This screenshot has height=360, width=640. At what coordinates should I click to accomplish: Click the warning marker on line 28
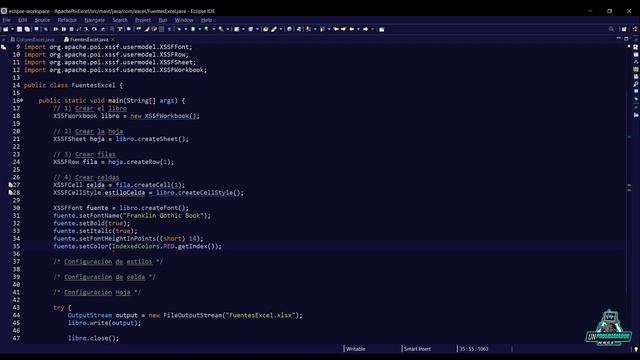tap(11, 193)
